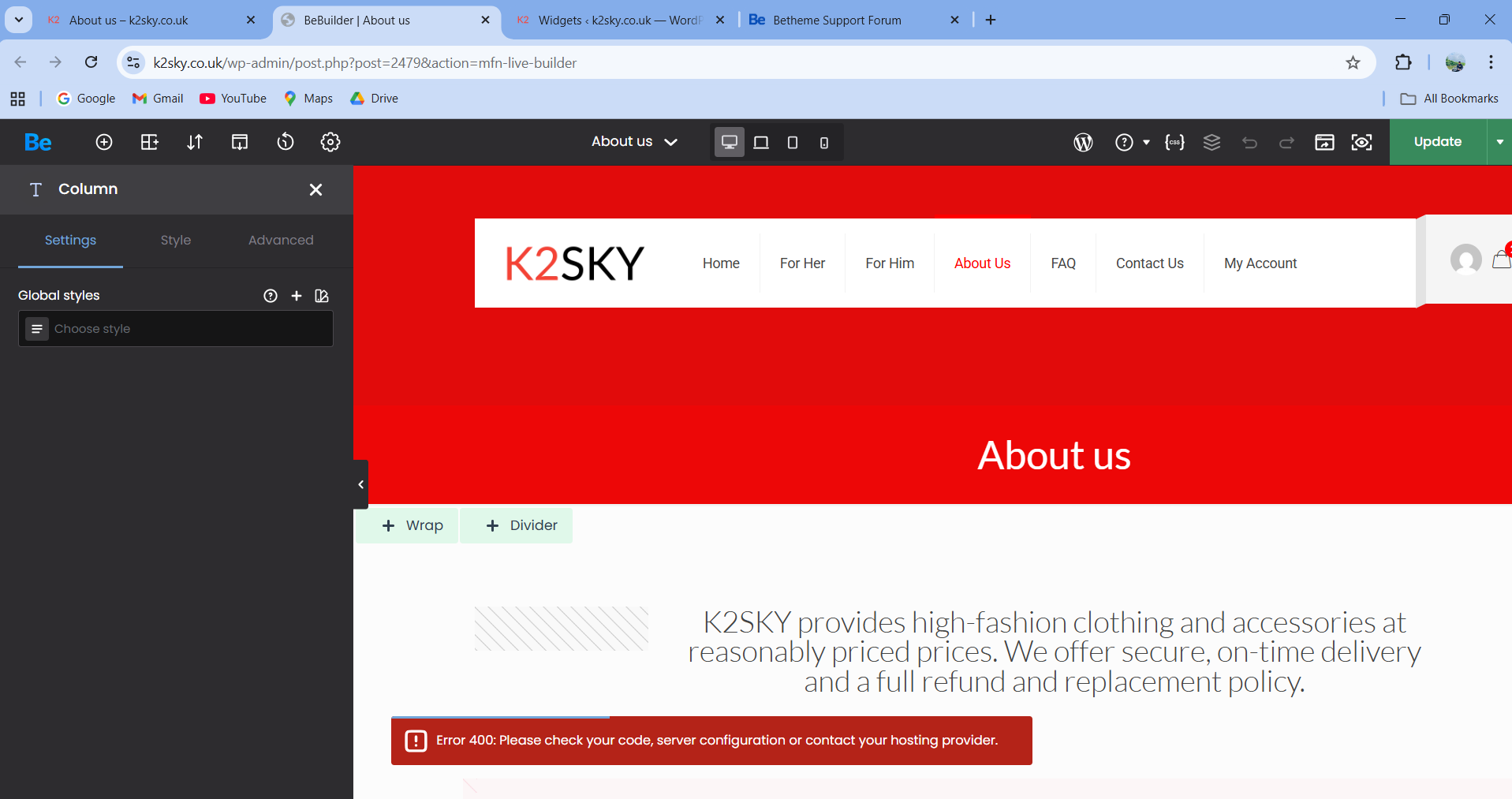Close the BeBuilder About us tab
The width and height of the screenshot is (1512, 799).
tap(485, 21)
